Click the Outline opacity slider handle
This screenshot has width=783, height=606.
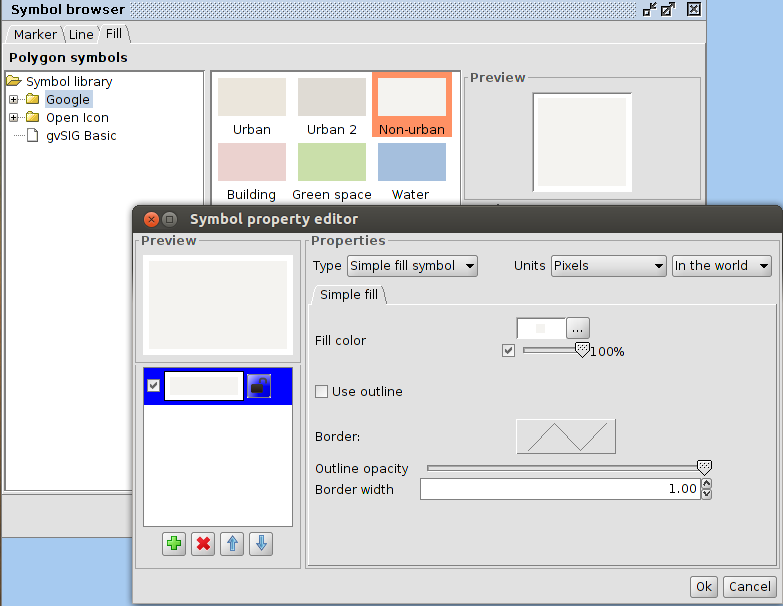pos(704,468)
